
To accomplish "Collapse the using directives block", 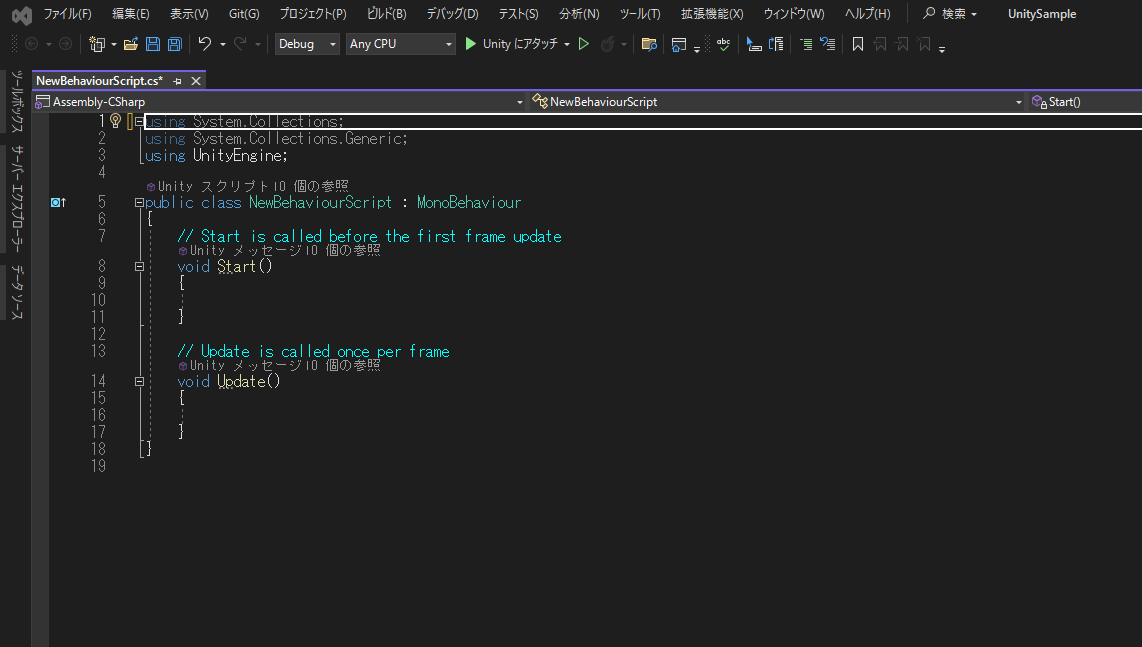I will (x=139, y=122).
